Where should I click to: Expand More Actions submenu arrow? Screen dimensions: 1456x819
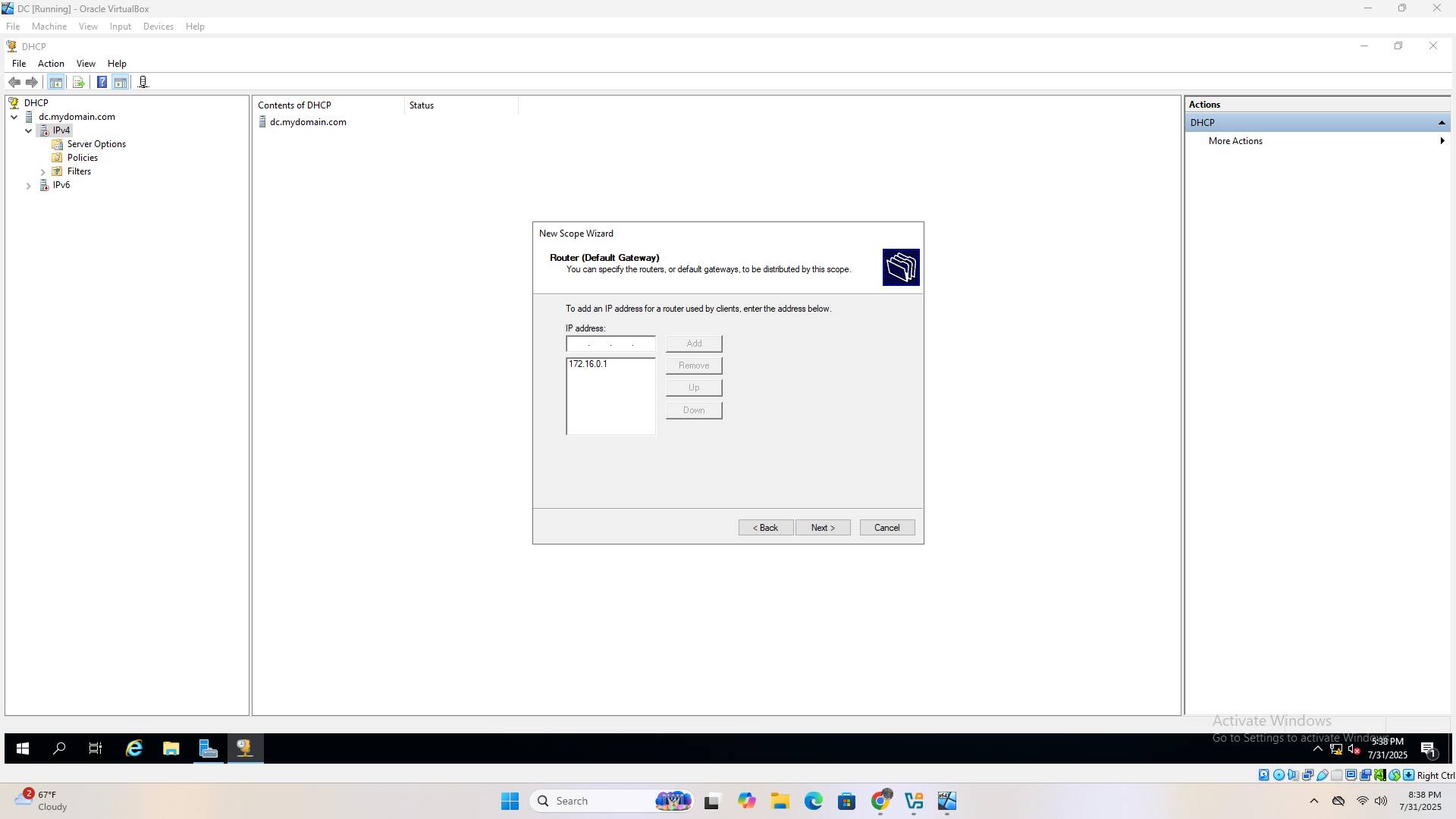1441,141
